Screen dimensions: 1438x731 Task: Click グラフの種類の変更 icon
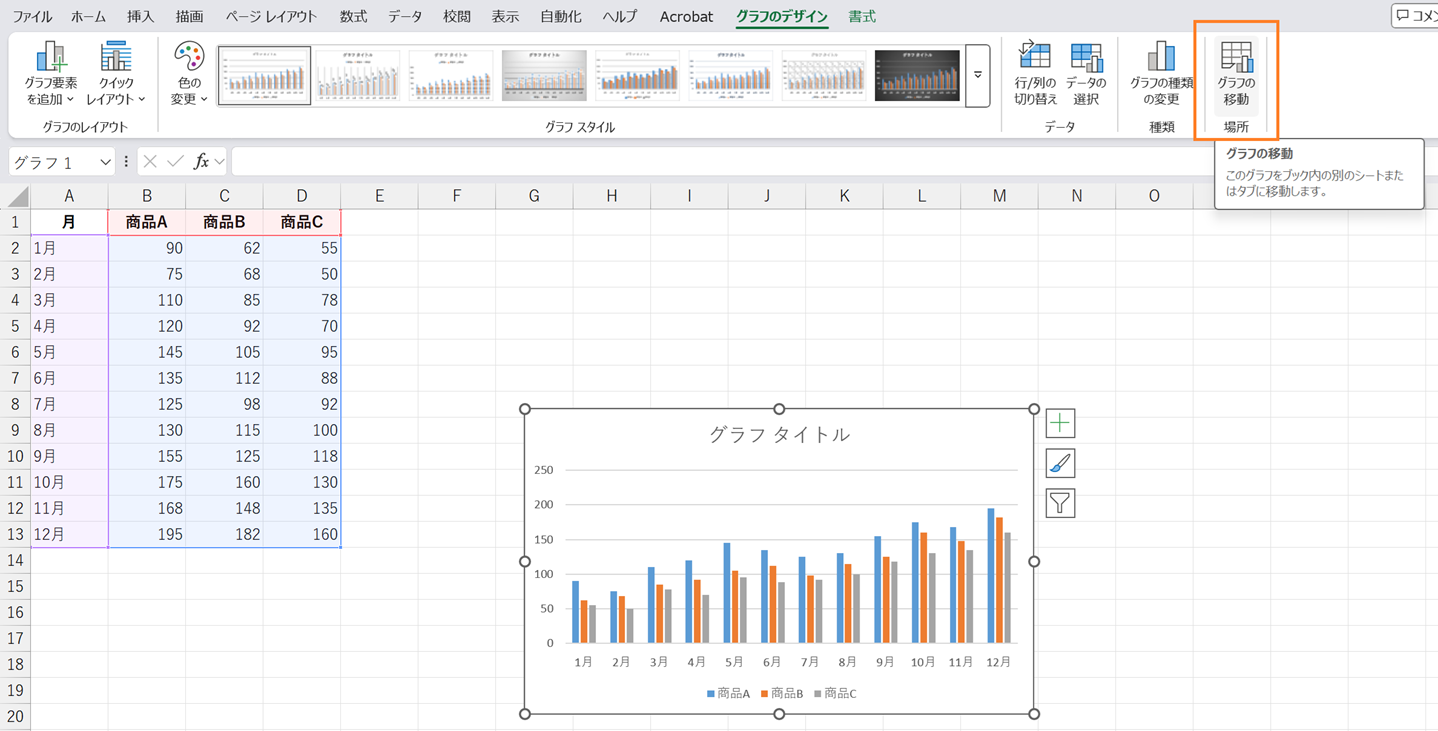(1161, 74)
